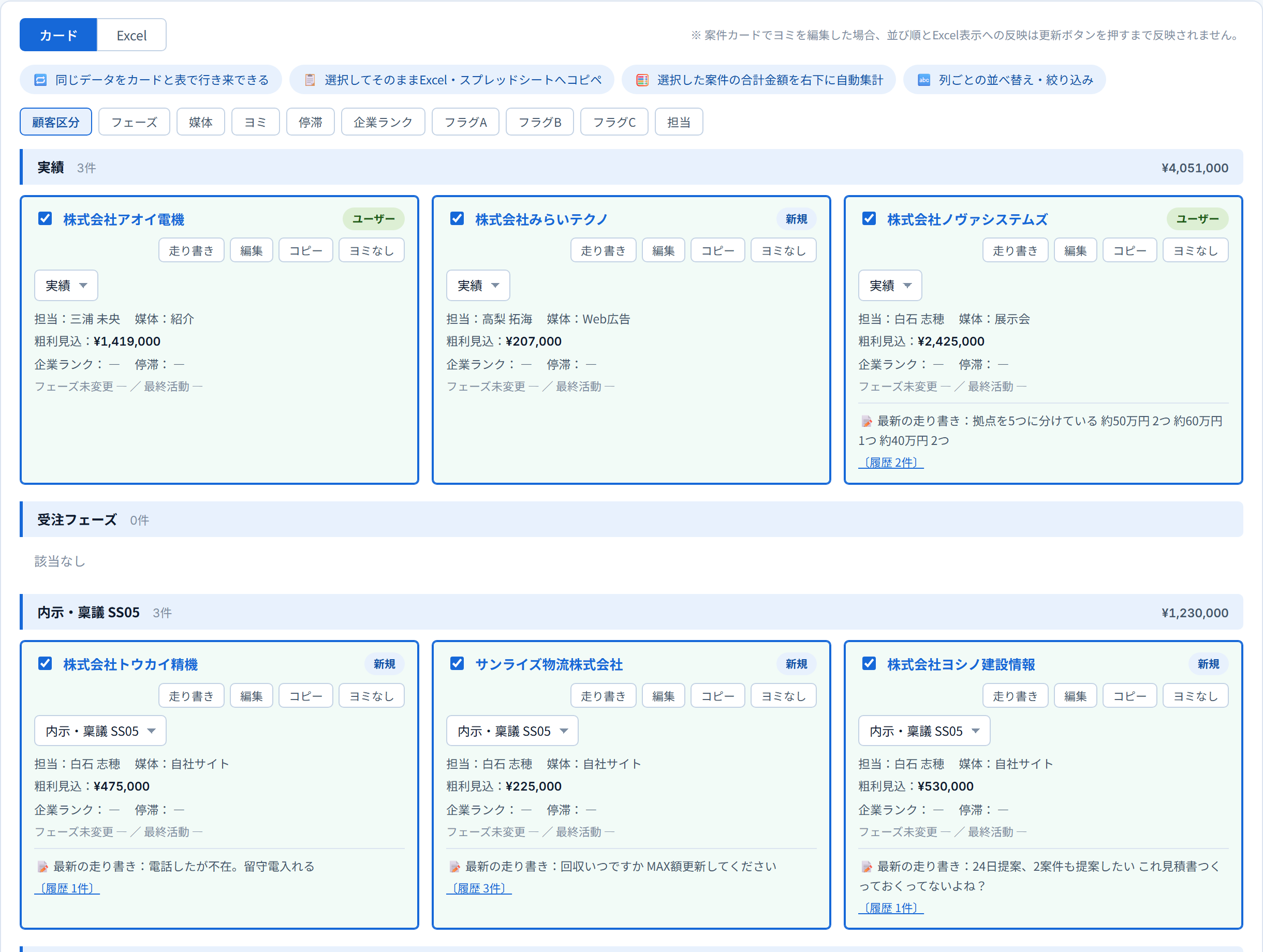The width and height of the screenshot is (1263, 952).
Task: Open phase dropdown on みらいテクノ card
Action: click(478, 286)
